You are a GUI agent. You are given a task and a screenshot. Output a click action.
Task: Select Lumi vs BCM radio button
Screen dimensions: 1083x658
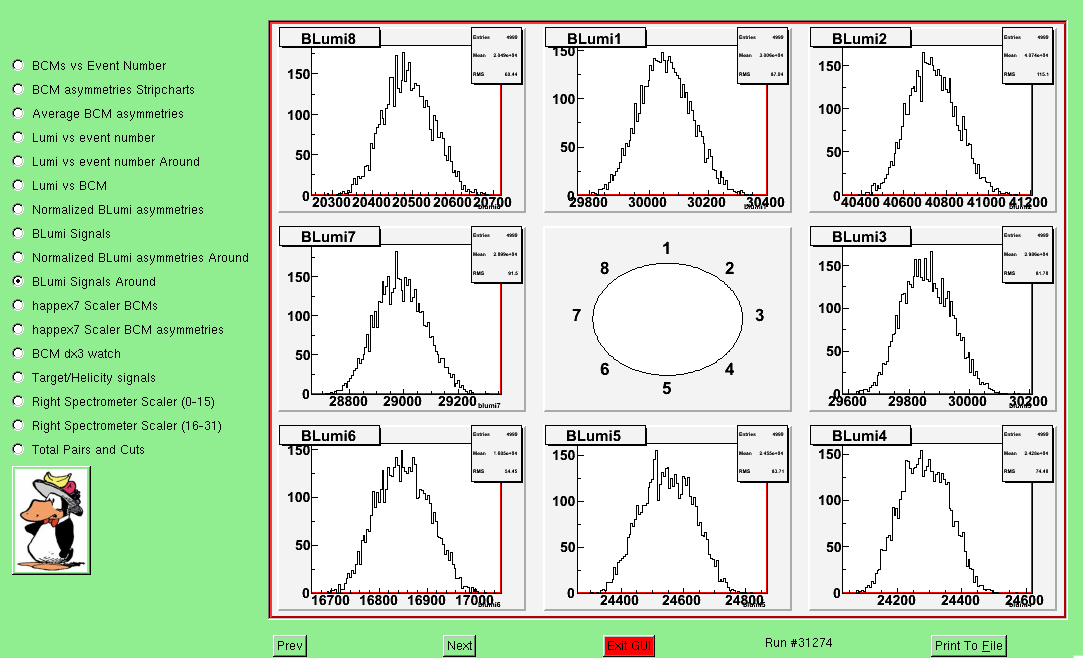pos(19,186)
